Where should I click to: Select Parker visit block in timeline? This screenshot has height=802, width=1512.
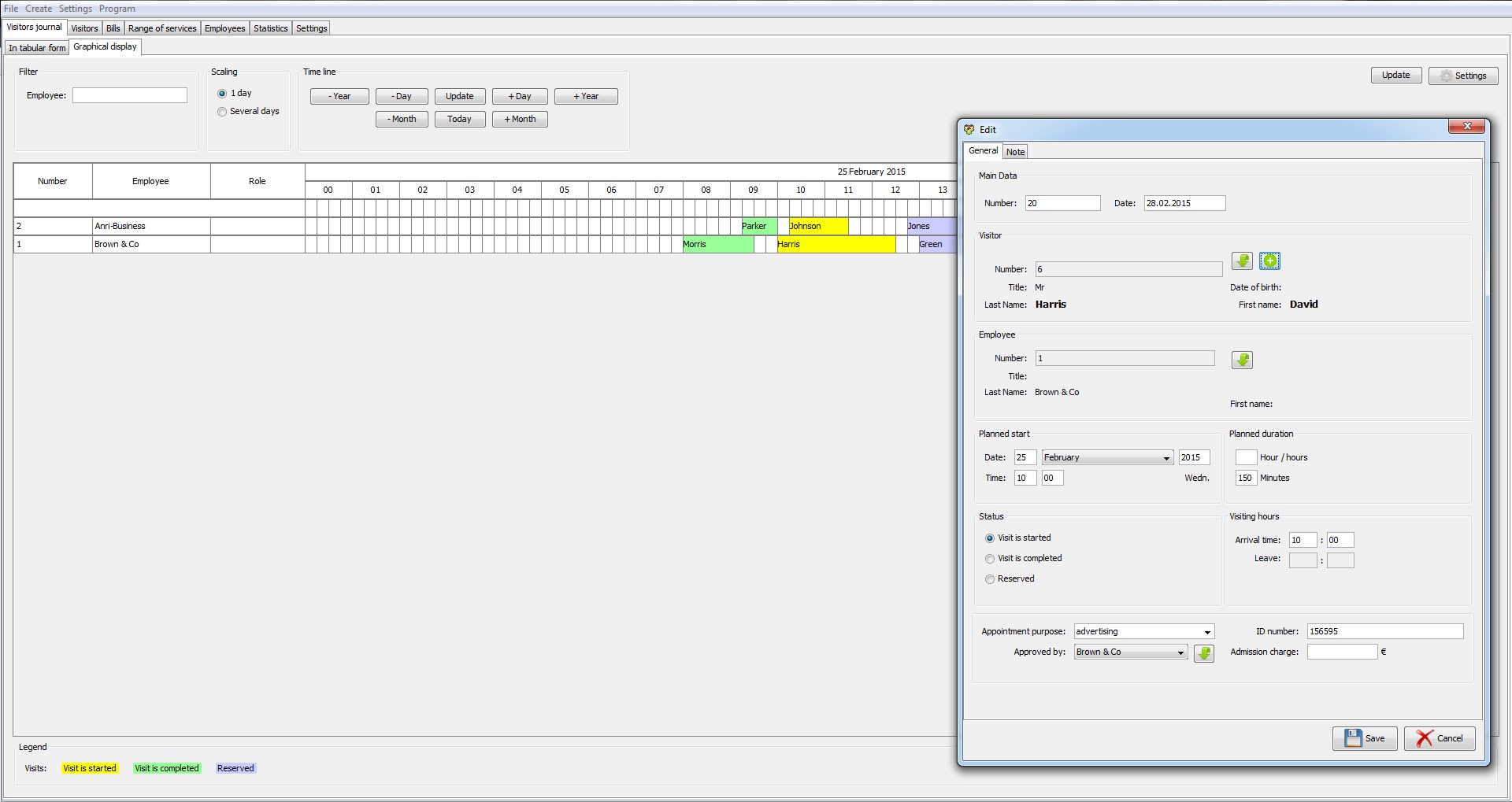point(759,226)
